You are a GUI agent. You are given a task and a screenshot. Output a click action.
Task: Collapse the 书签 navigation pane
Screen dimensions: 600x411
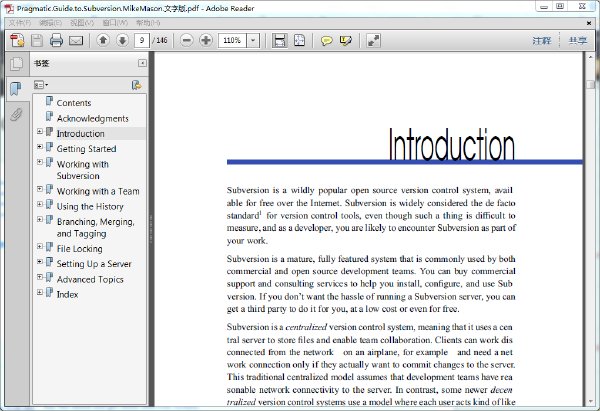pyautogui.click(x=142, y=63)
